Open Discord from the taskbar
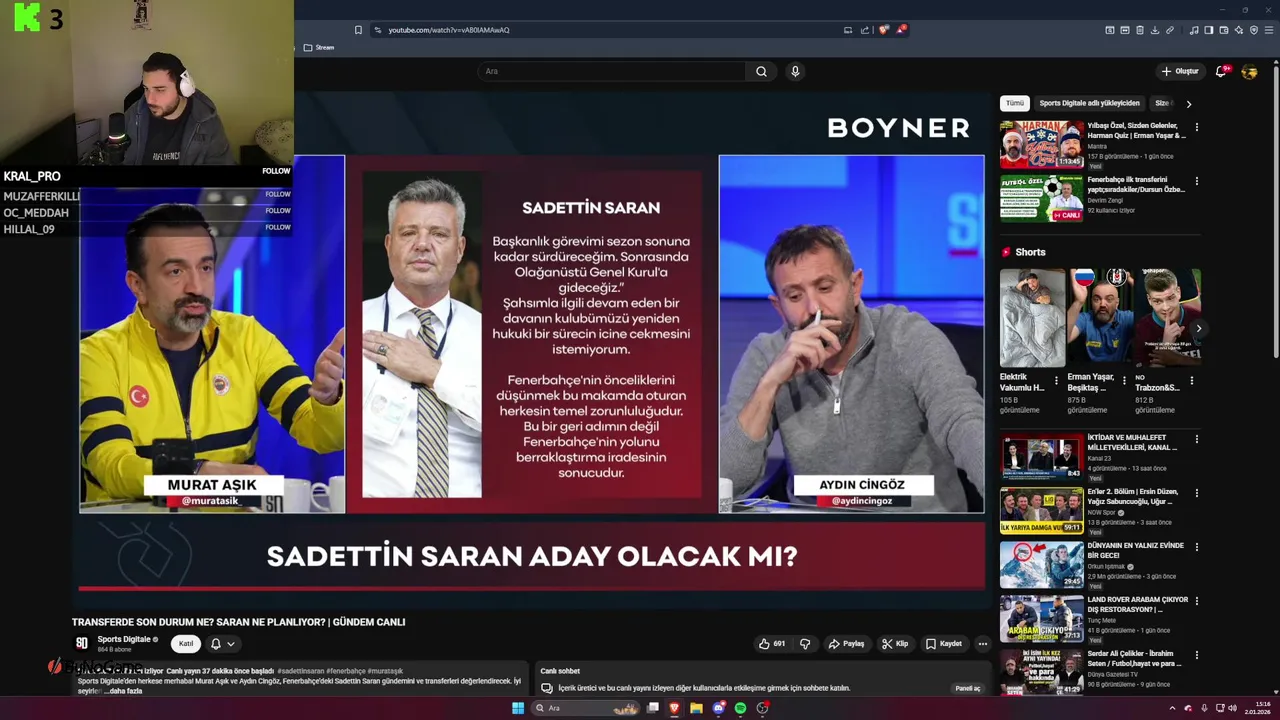The width and height of the screenshot is (1280, 720). coord(718,708)
